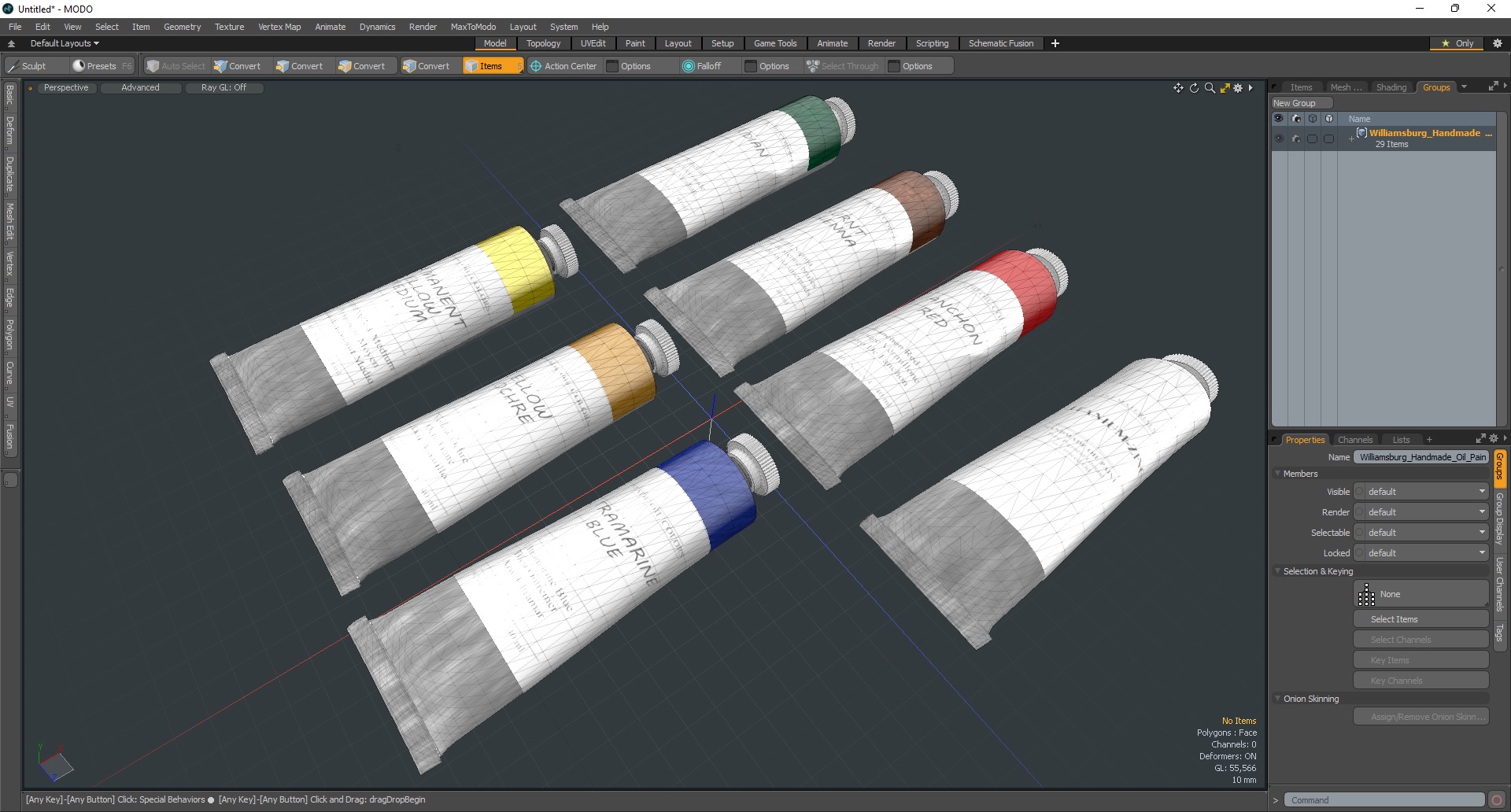This screenshot has width=1511, height=812.
Task: Expand Williamsburg_Handmade group with plus
Action: click(x=1351, y=139)
